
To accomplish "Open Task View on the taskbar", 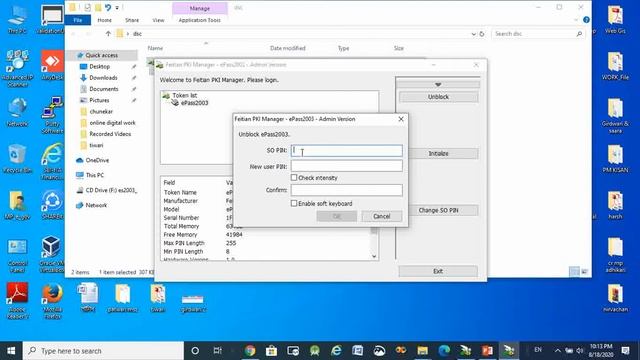I will (217, 351).
